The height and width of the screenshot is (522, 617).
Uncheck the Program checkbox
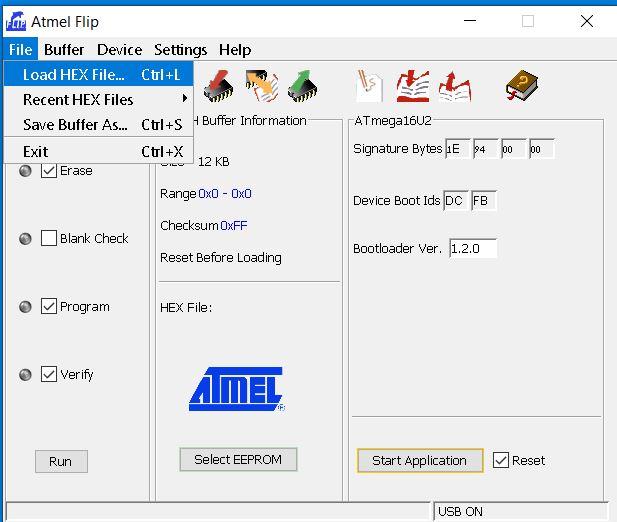point(49,306)
